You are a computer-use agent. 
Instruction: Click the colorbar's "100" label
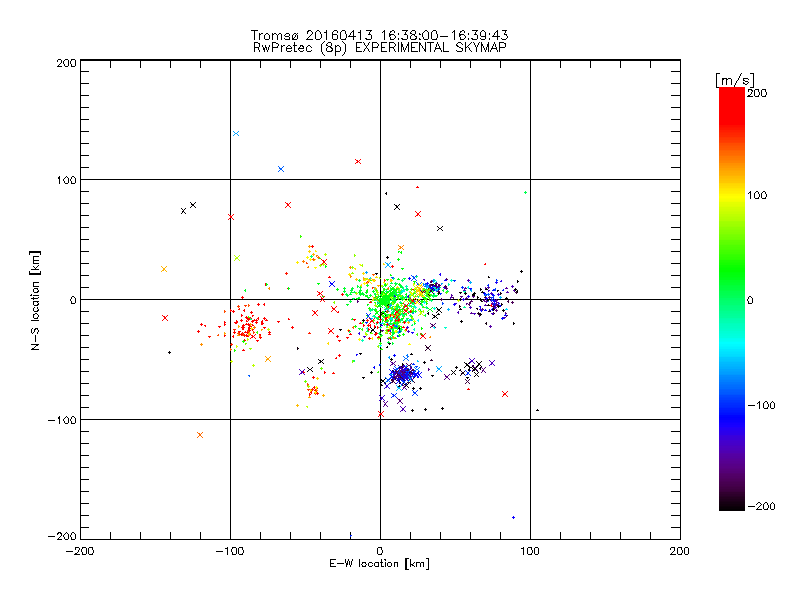757,195
